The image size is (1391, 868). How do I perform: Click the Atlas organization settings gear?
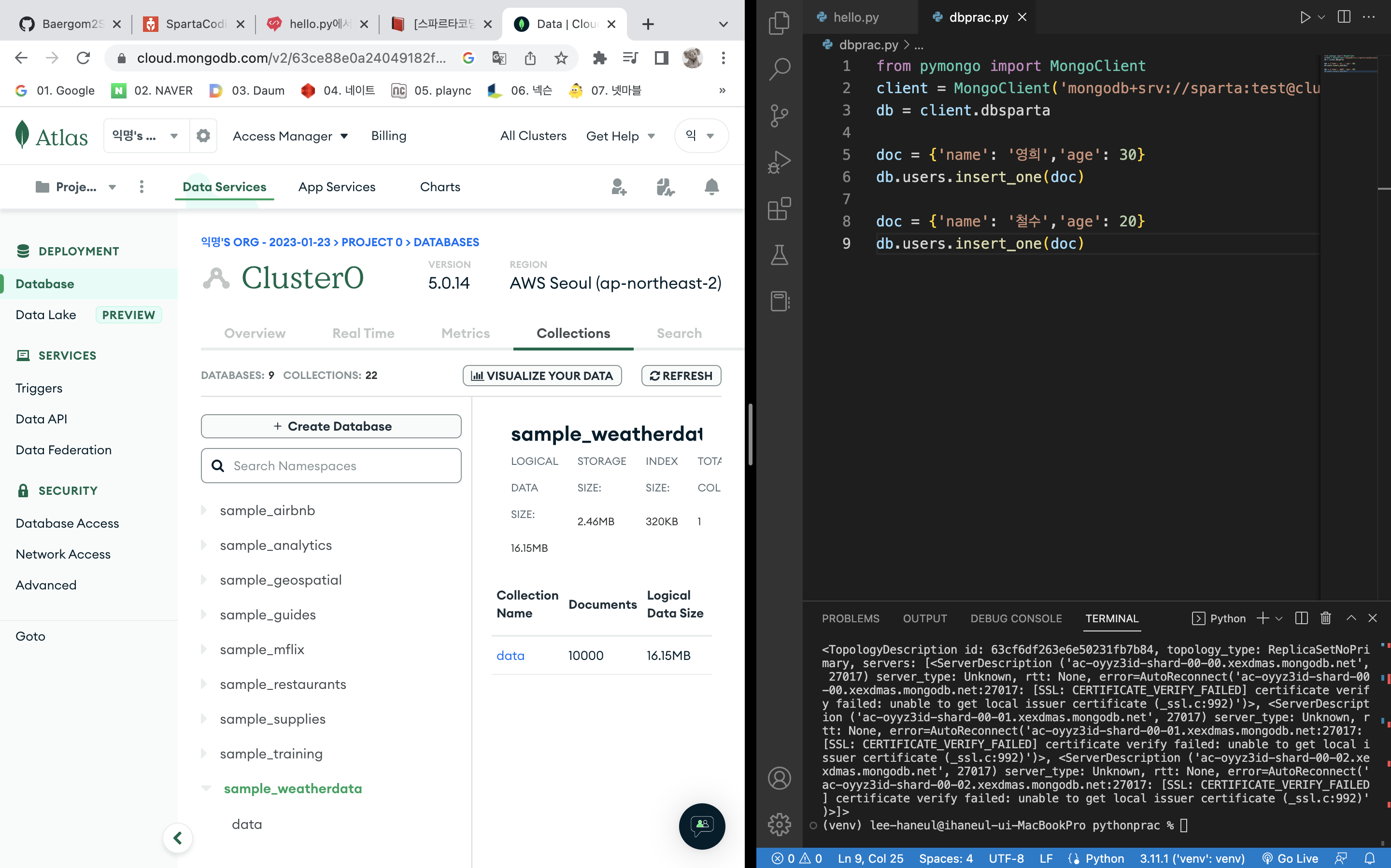(203, 136)
